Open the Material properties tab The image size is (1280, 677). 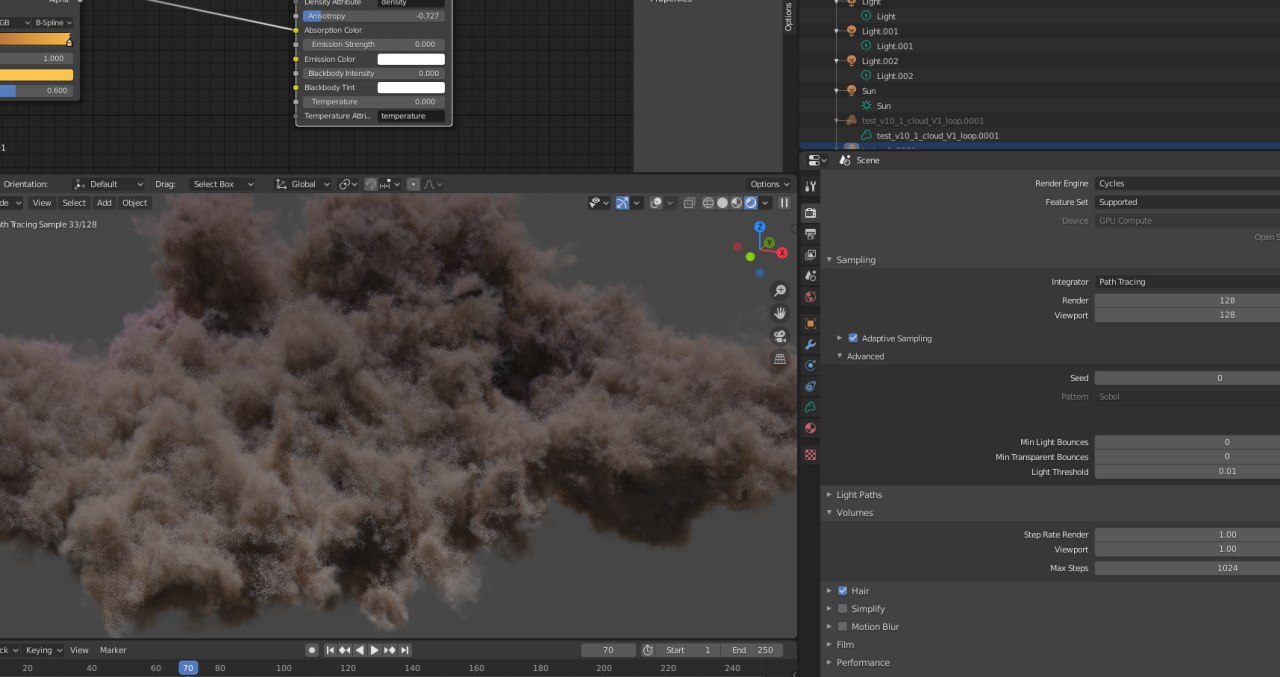click(x=810, y=428)
